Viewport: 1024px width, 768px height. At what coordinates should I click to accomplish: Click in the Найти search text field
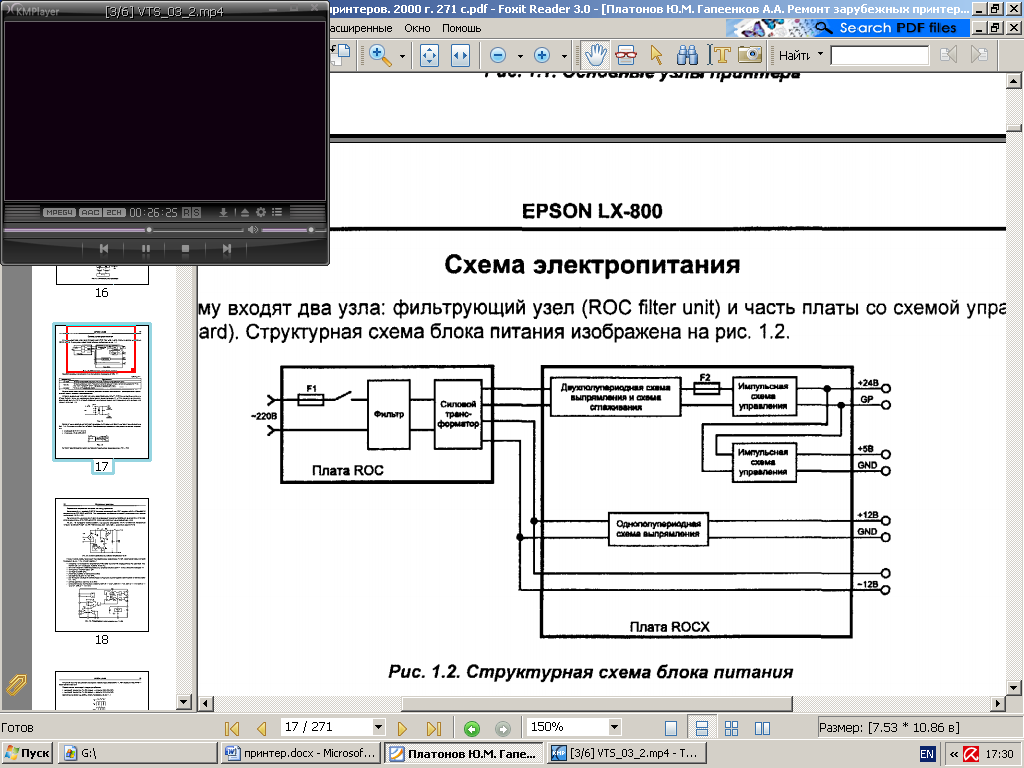(x=879, y=56)
